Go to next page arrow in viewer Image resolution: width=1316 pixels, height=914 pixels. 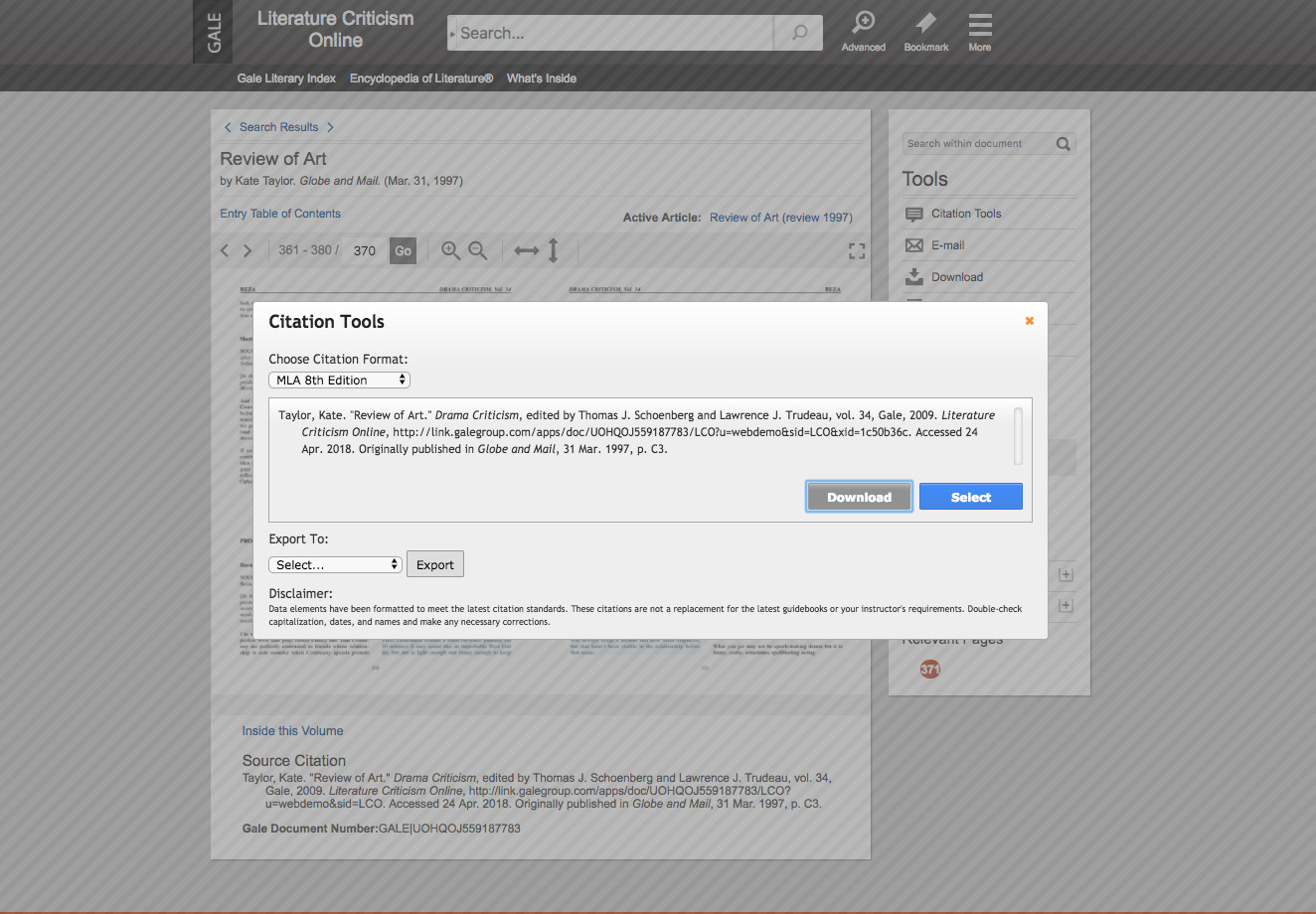click(247, 250)
